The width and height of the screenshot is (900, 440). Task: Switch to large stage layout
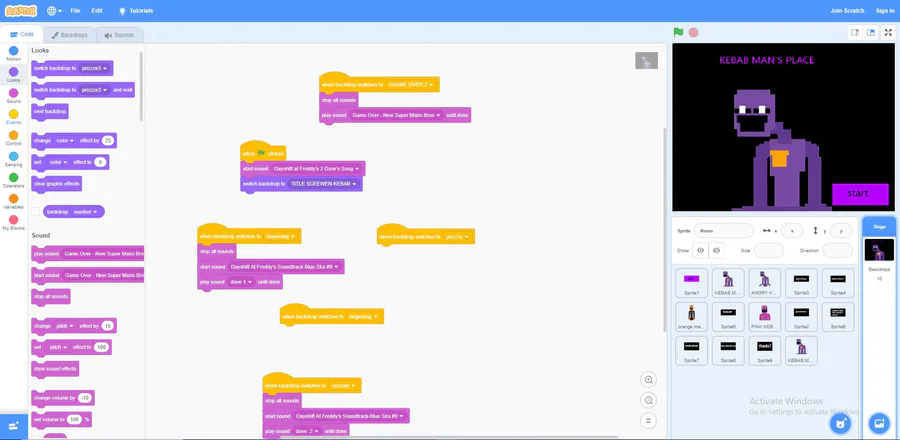point(871,33)
